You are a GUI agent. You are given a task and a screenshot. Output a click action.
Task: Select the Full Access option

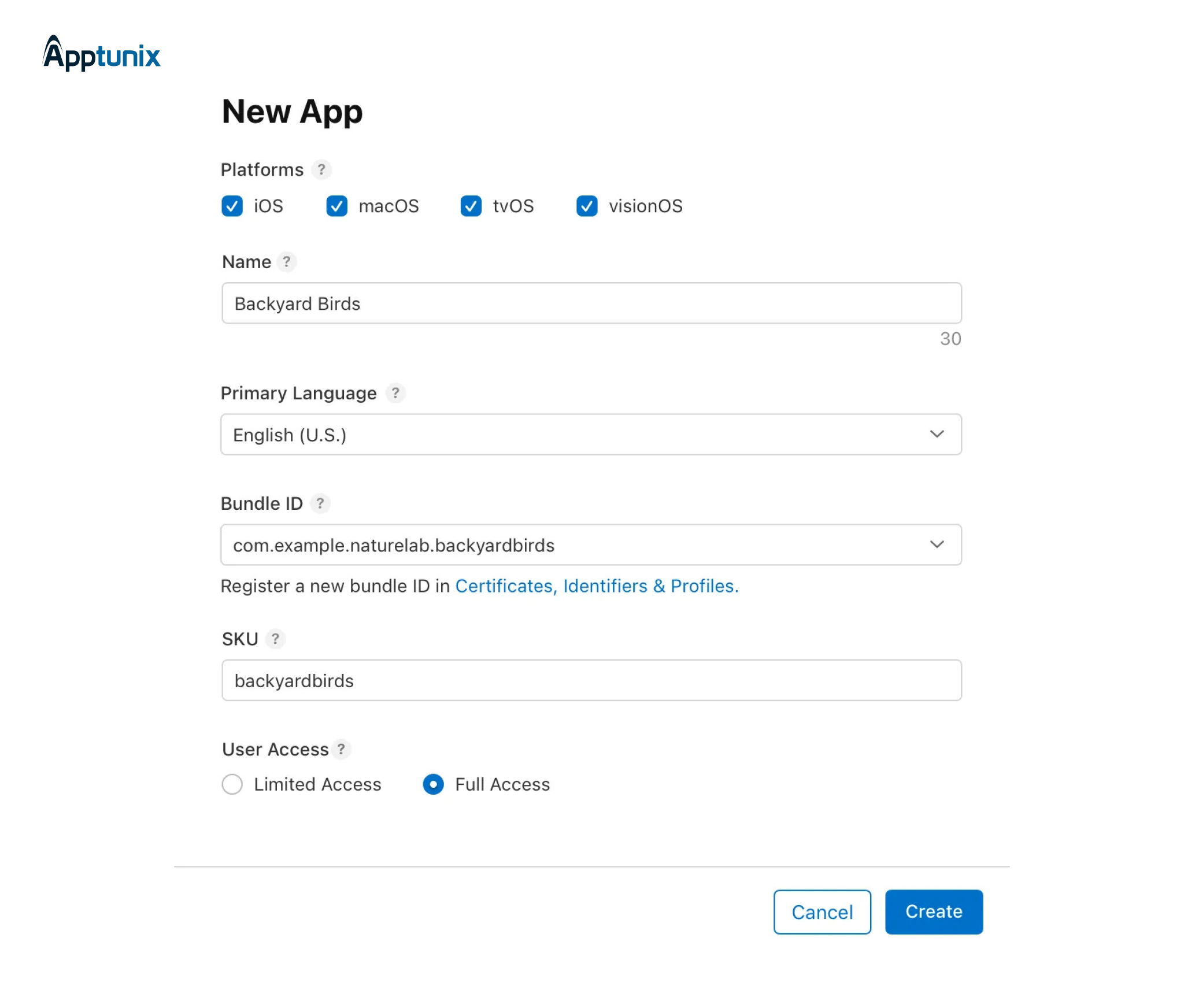(432, 784)
